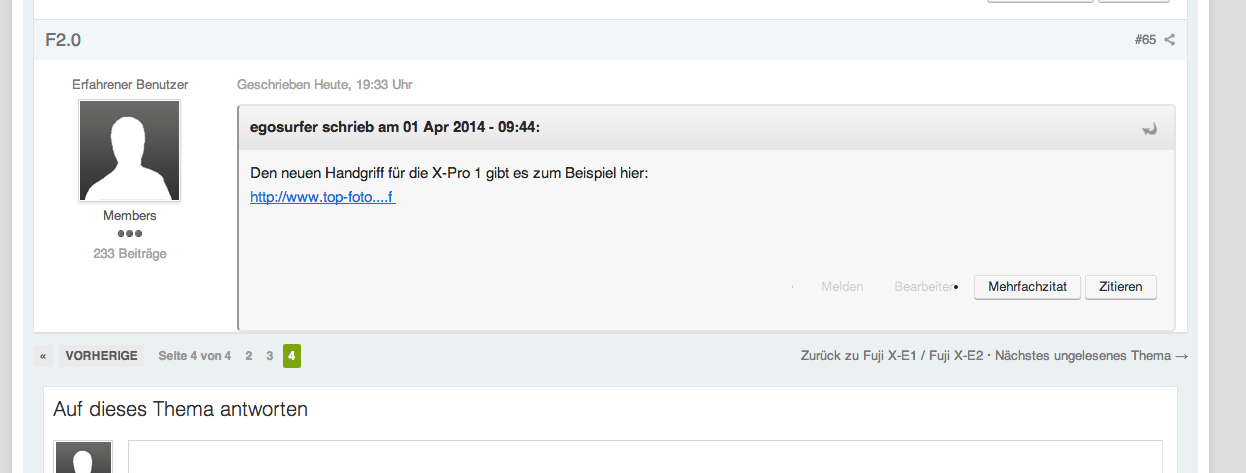Screen dimensions: 1246x473
Task: Click into the reply text field
Action: 645,457
